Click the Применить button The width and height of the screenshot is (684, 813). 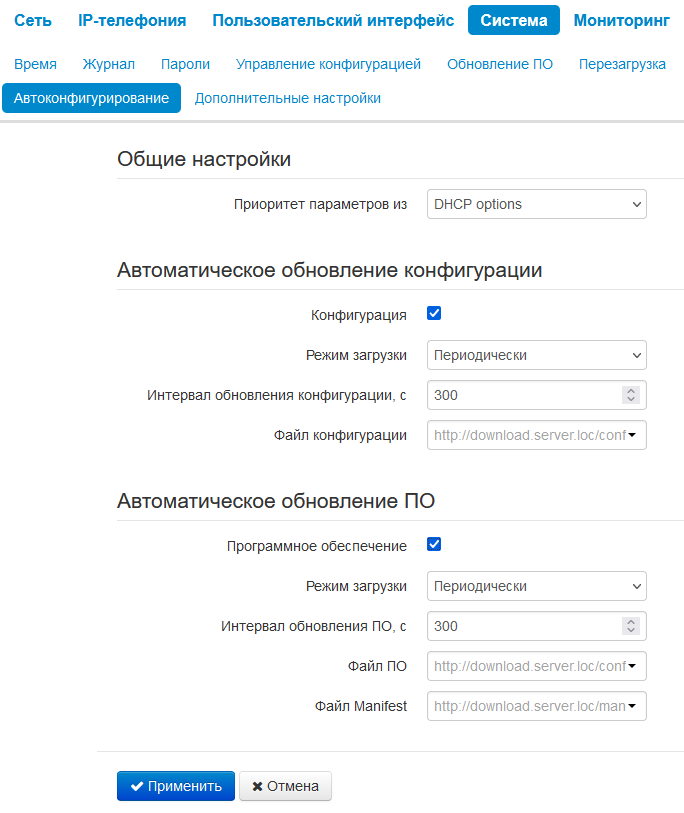point(176,786)
